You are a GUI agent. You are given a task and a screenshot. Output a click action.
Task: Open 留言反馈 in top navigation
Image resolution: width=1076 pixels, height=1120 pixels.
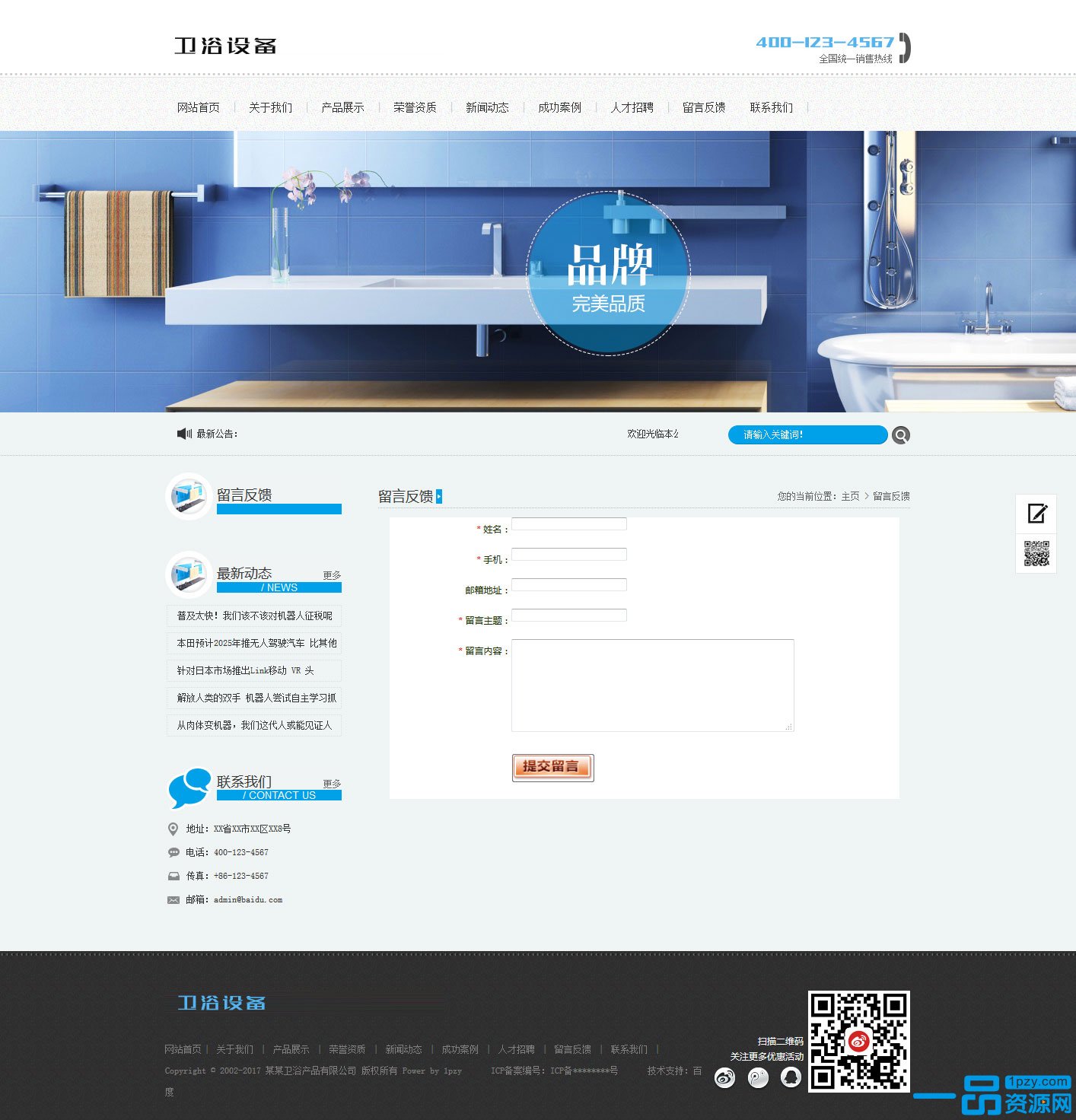(705, 107)
